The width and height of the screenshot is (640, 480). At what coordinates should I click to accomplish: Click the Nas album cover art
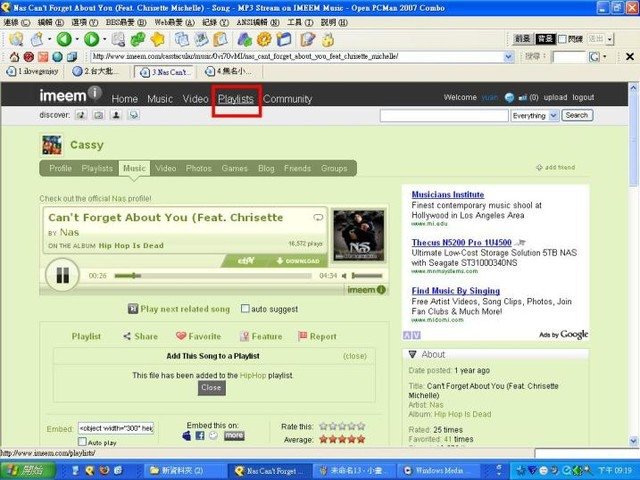(x=359, y=236)
